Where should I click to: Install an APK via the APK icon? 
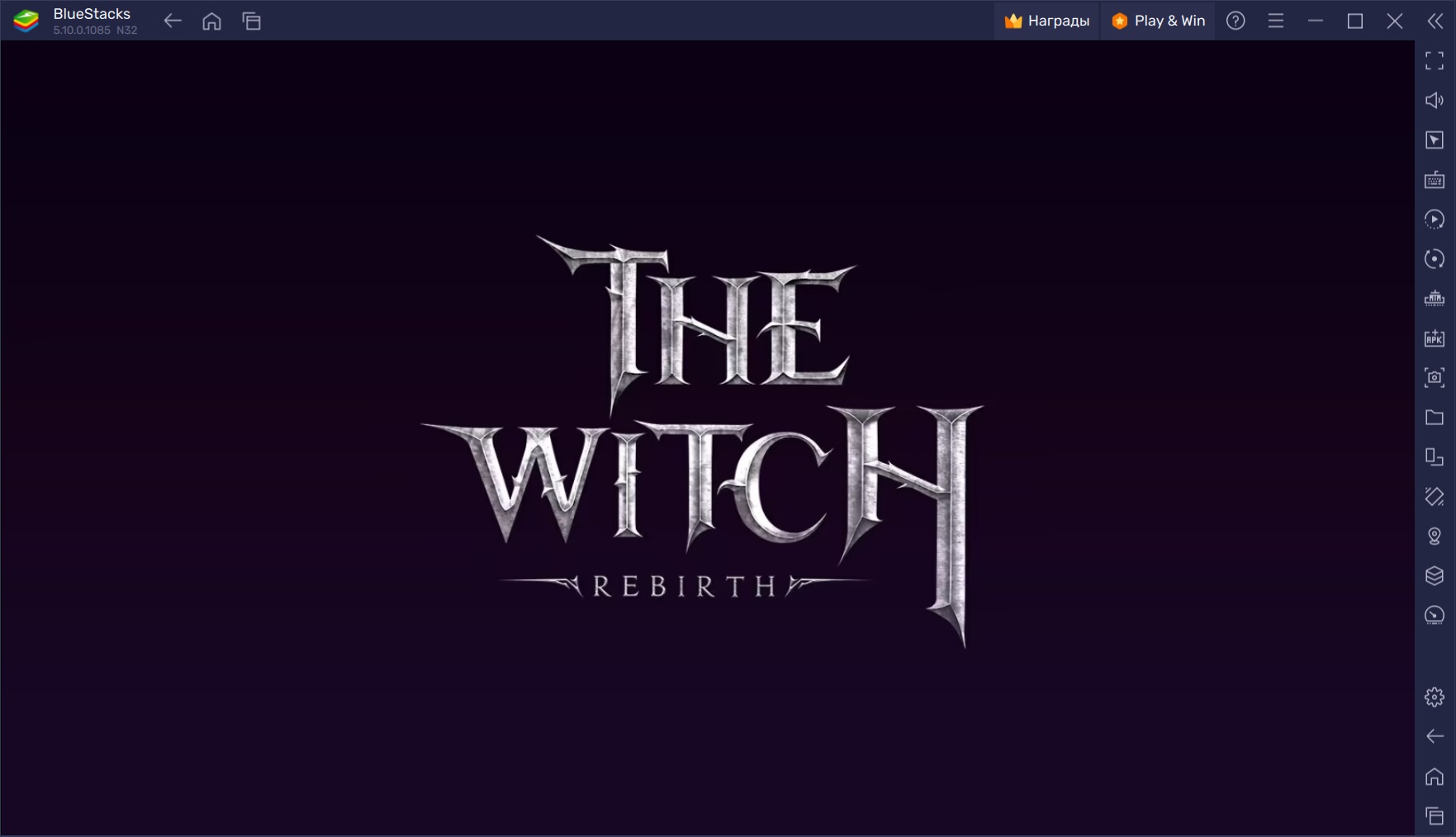pos(1435,338)
